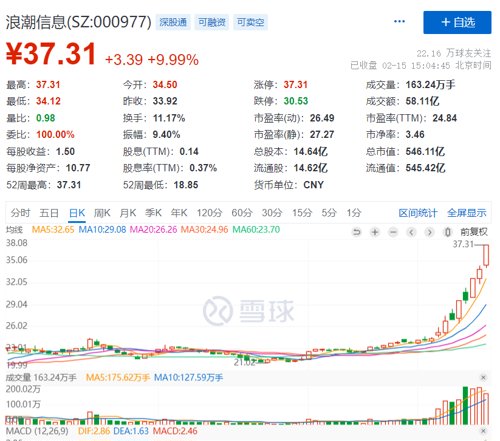Switch to the 15分 chart
Screen dimensions: 500x441
[302, 213]
